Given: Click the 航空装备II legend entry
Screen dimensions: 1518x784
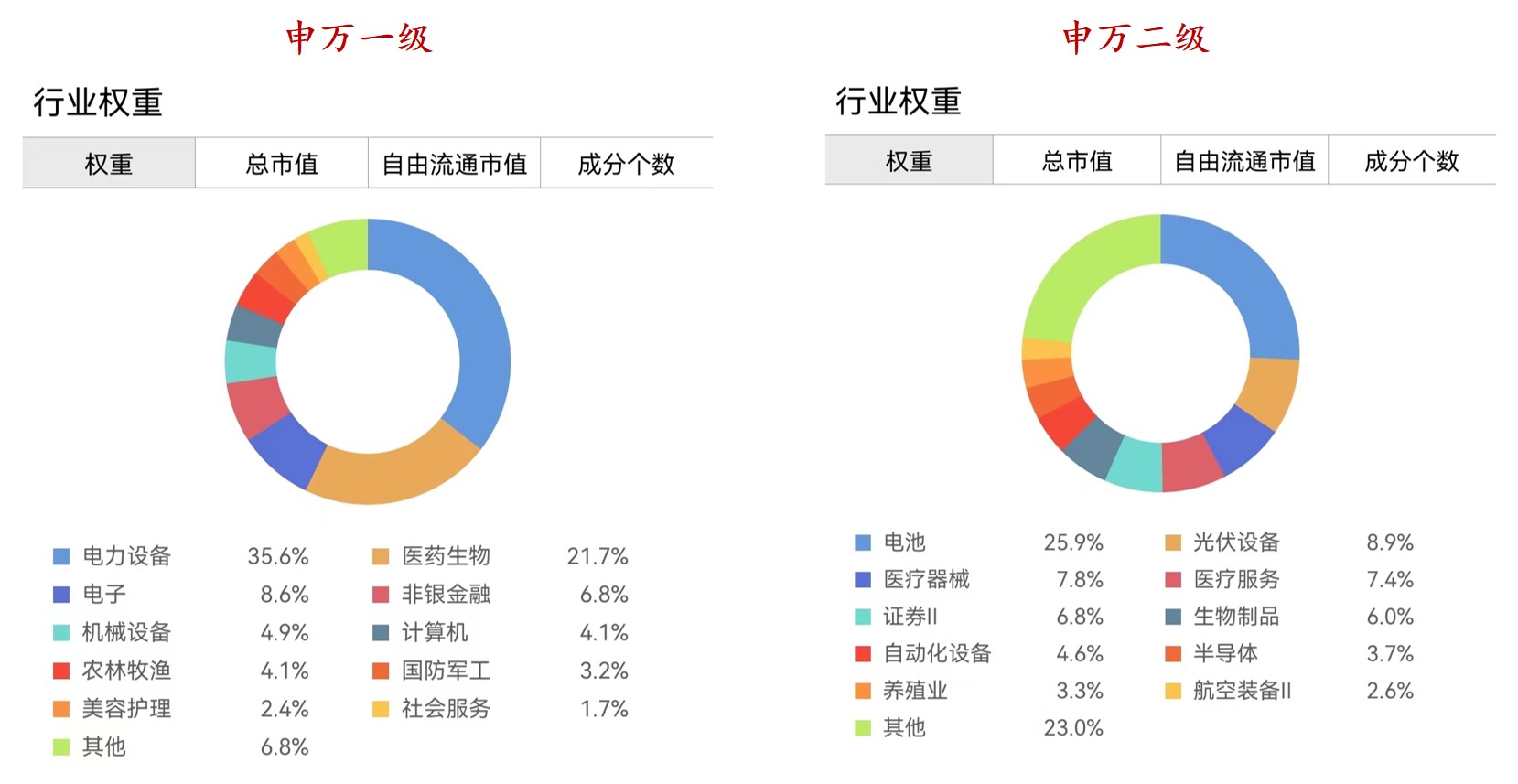Looking at the screenshot, I should click(x=1242, y=691).
